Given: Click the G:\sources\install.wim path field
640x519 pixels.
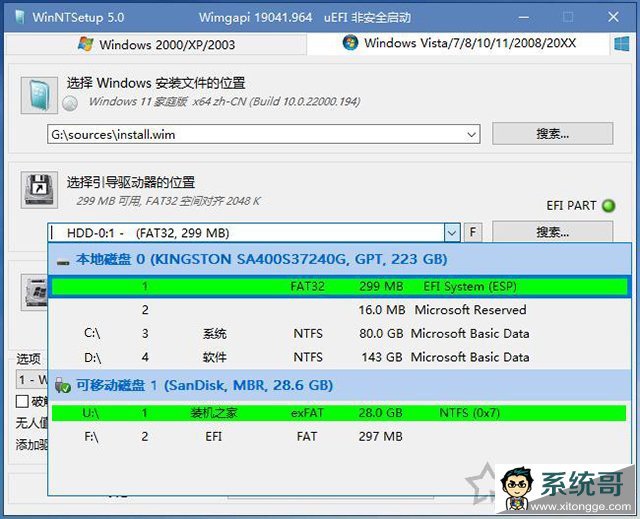Looking at the screenshot, I should point(263,134).
